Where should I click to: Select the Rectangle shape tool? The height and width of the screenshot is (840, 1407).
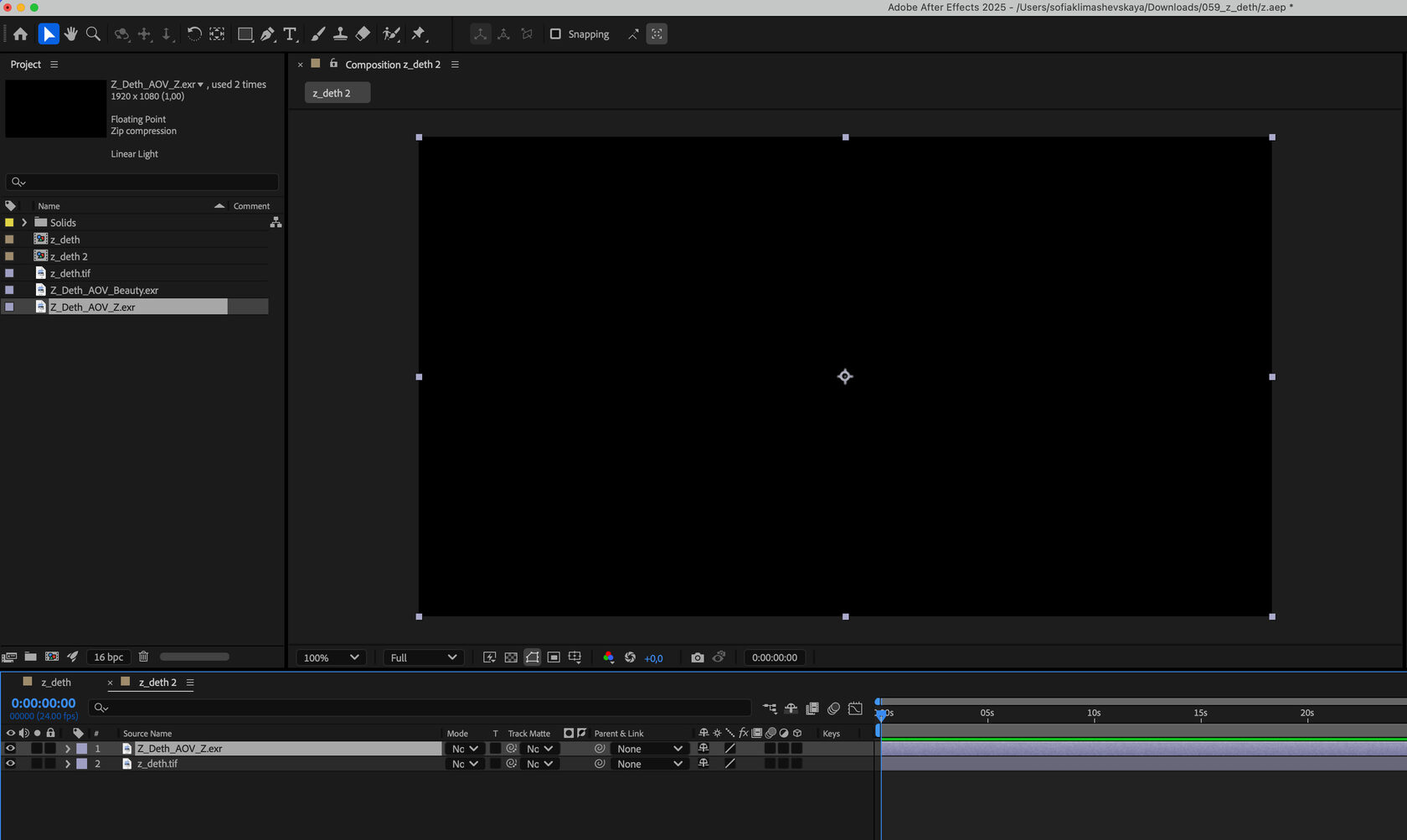click(x=245, y=34)
